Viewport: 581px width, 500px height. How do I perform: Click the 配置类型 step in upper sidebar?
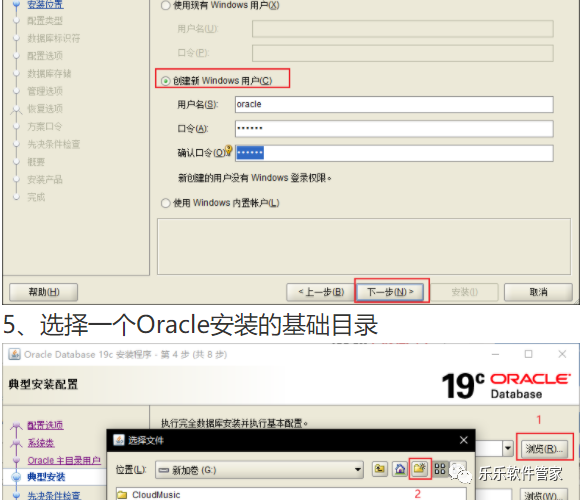click(x=45, y=21)
